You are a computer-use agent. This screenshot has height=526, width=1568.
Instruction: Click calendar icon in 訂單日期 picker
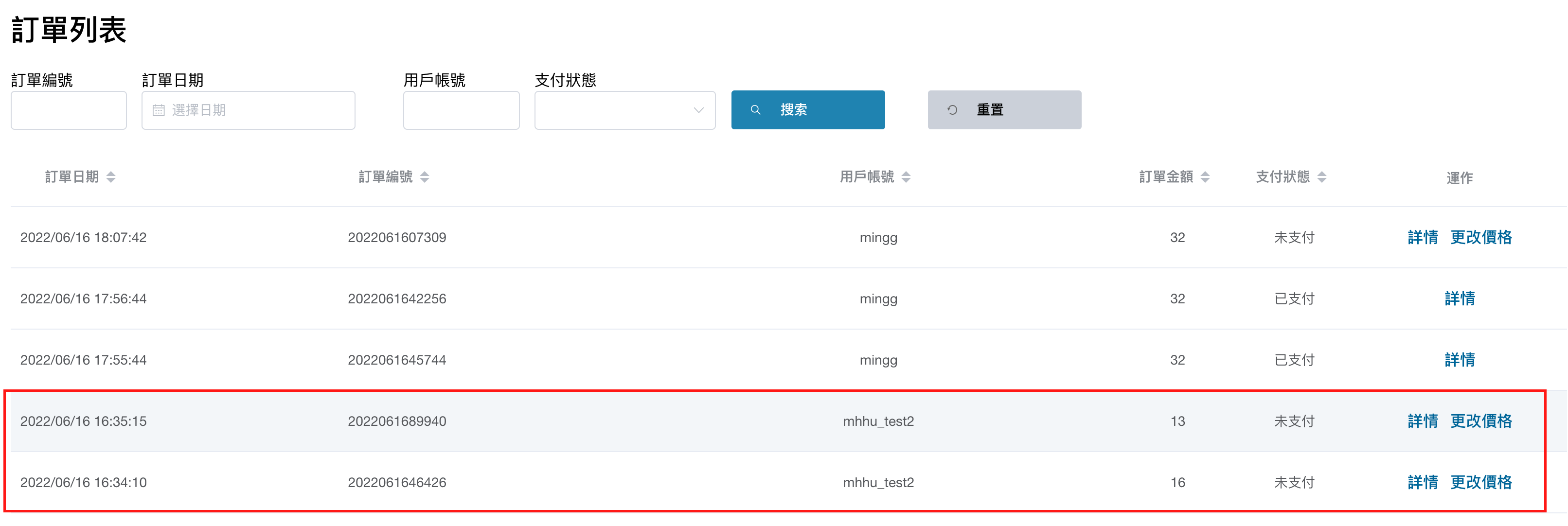(x=158, y=111)
